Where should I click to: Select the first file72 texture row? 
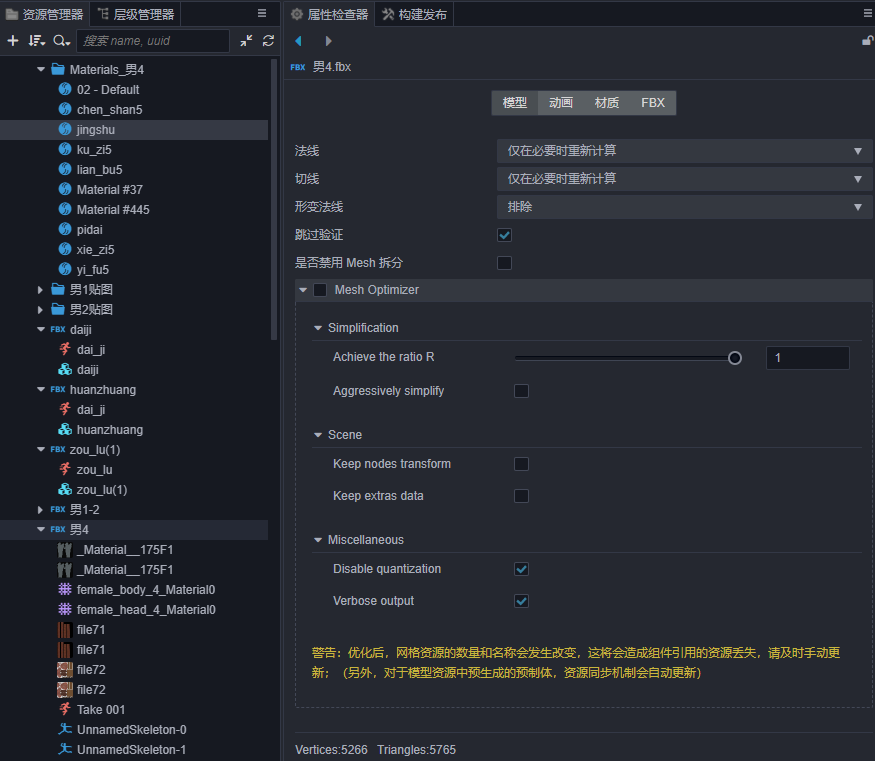point(134,670)
